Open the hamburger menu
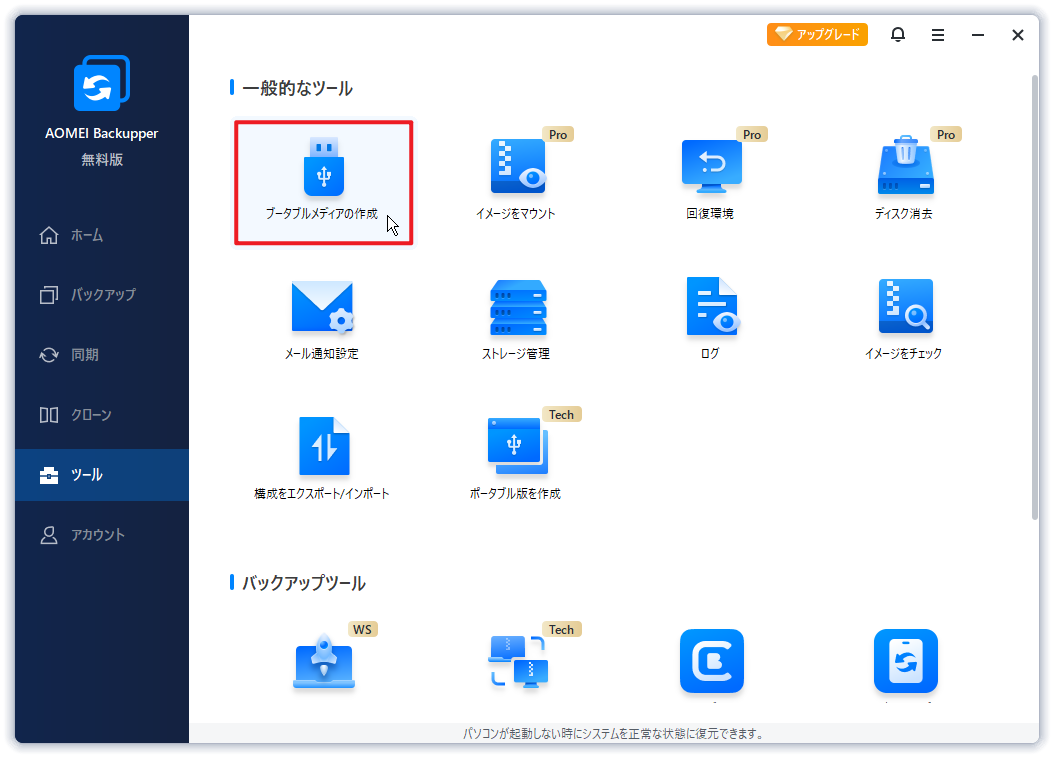 [x=937, y=34]
